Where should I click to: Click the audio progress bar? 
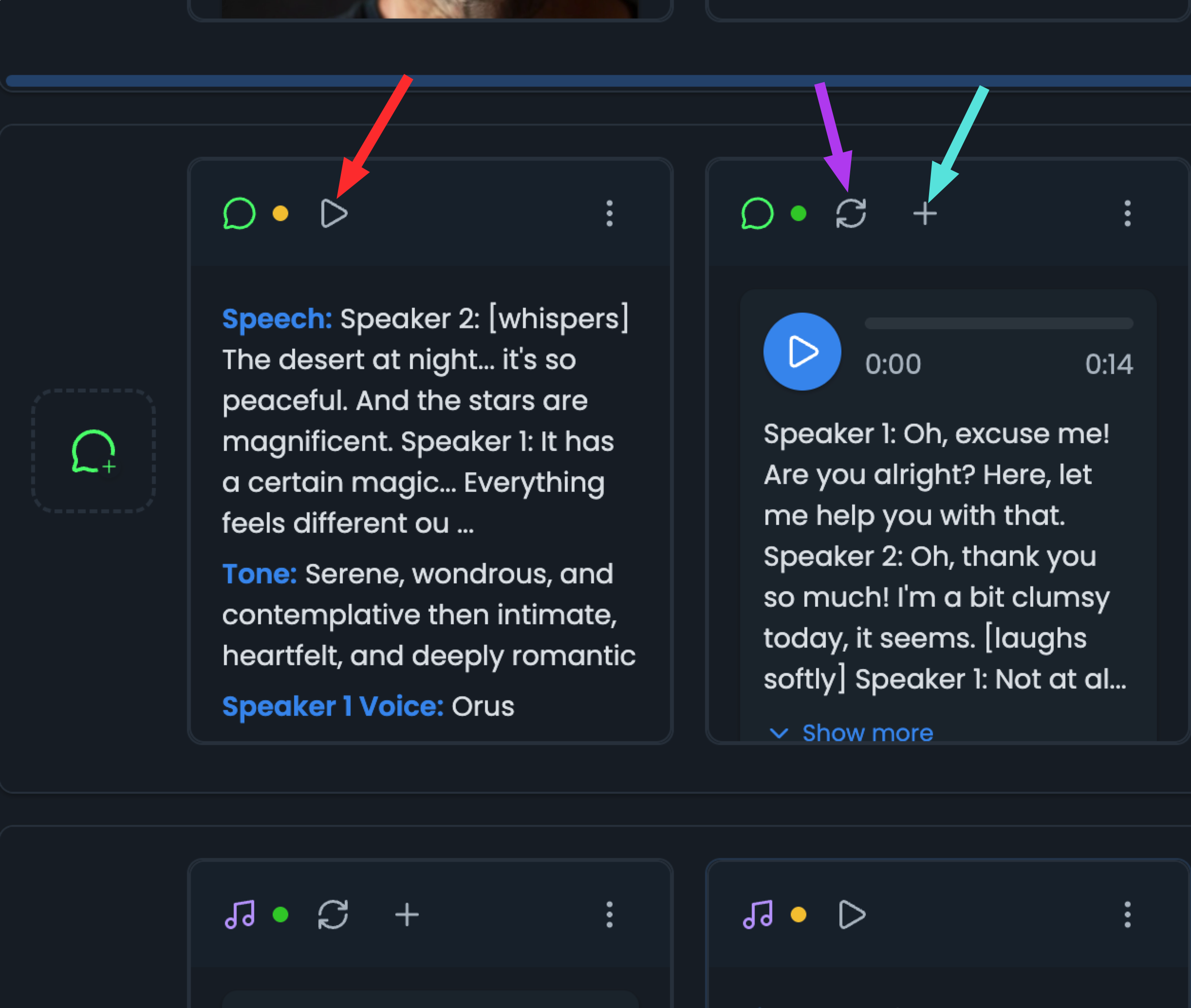click(999, 324)
